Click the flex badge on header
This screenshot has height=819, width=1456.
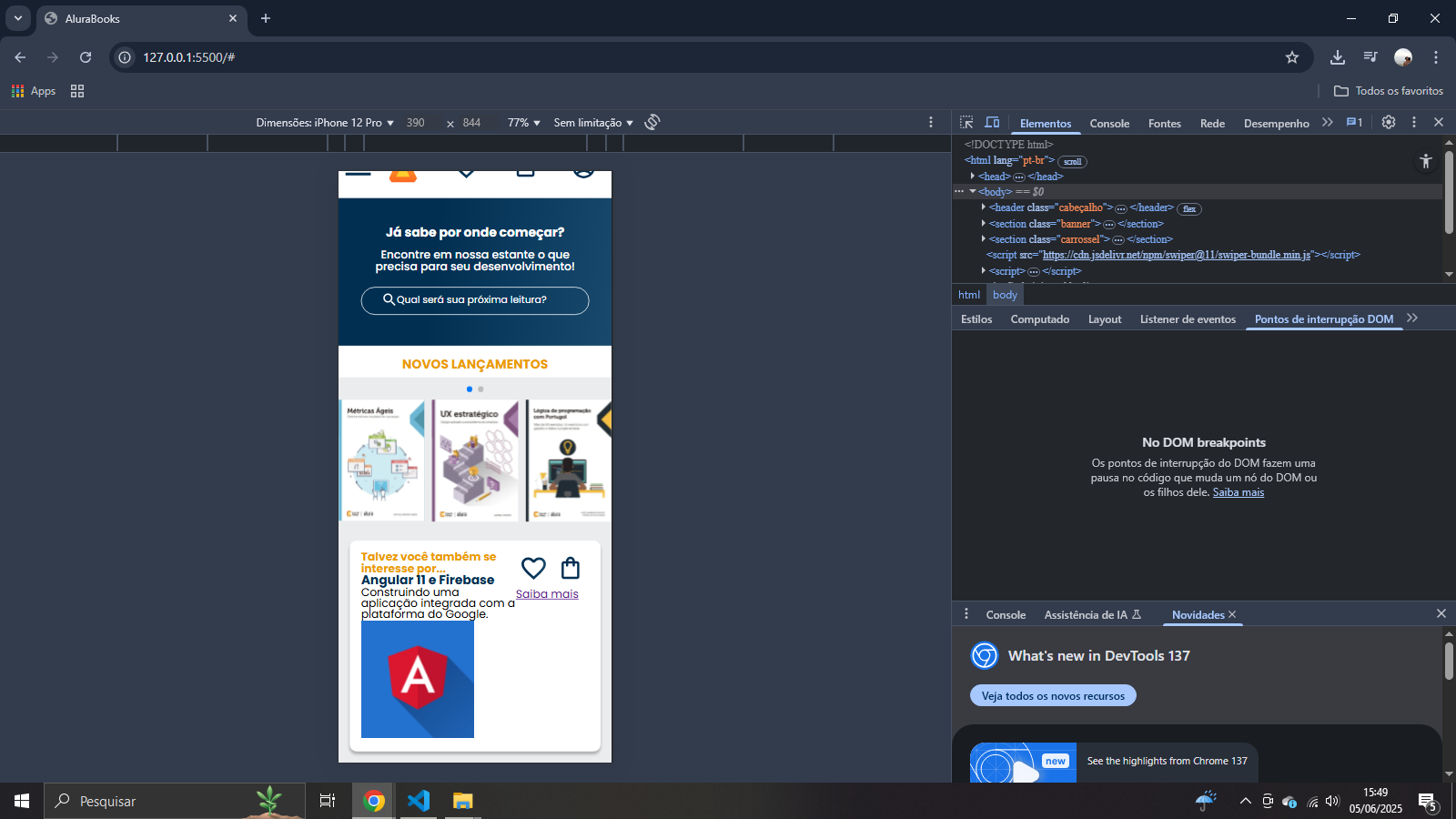pos(1189,209)
